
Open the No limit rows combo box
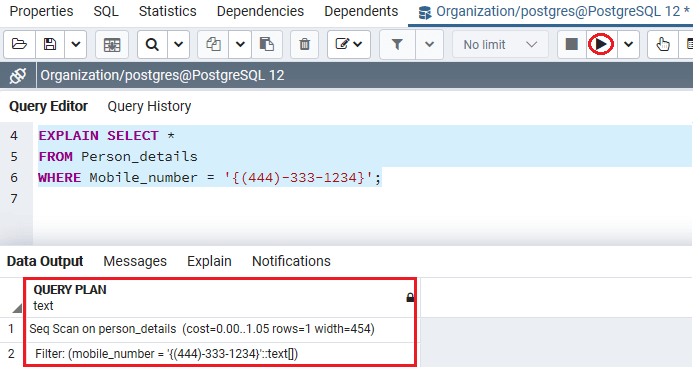[x=500, y=44]
